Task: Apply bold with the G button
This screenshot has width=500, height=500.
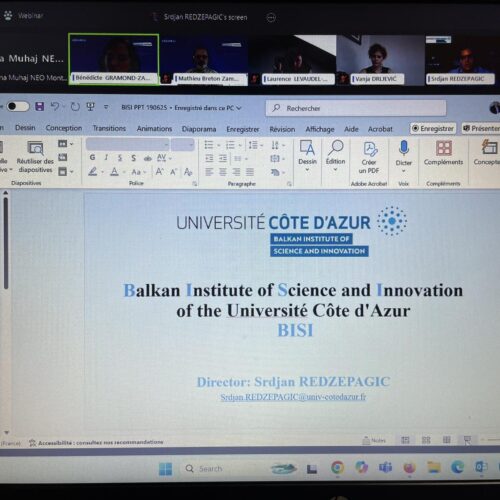Action: (92, 157)
